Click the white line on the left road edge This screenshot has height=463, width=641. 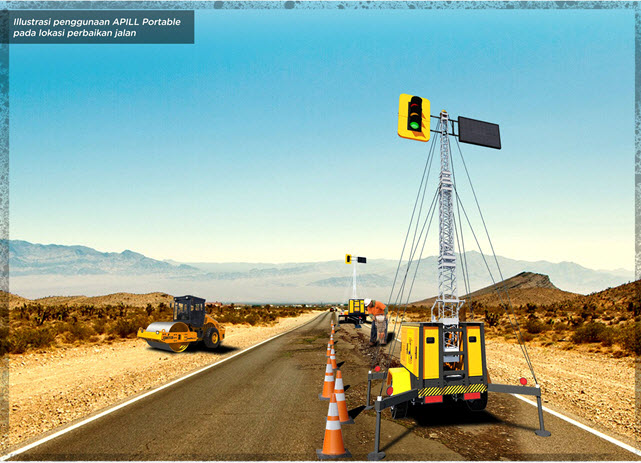click(150, 391)
